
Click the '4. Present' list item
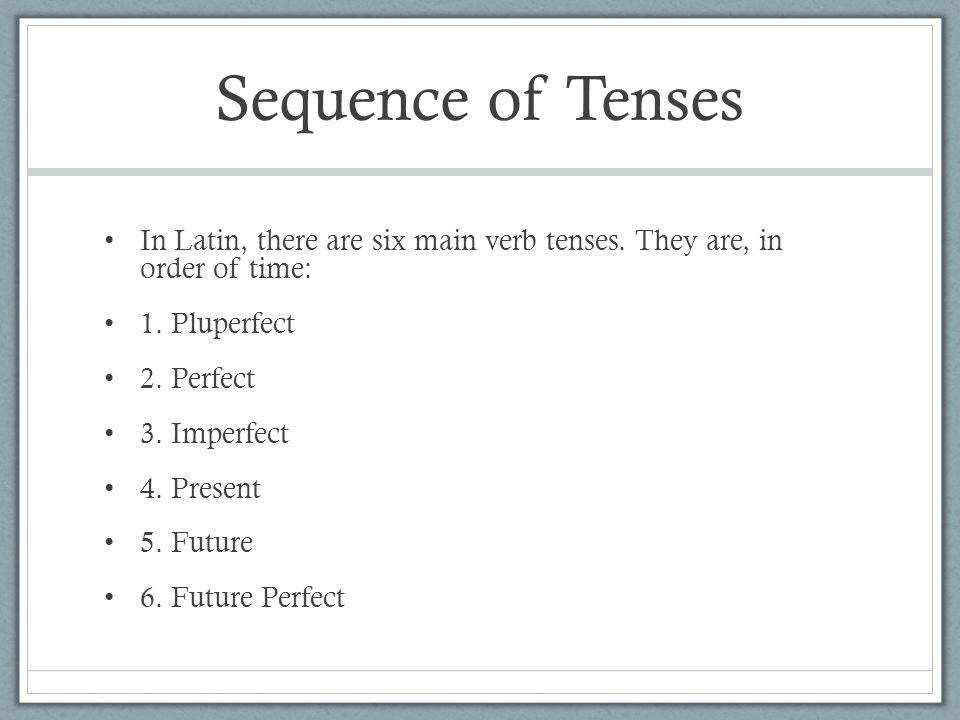[200, 488]
